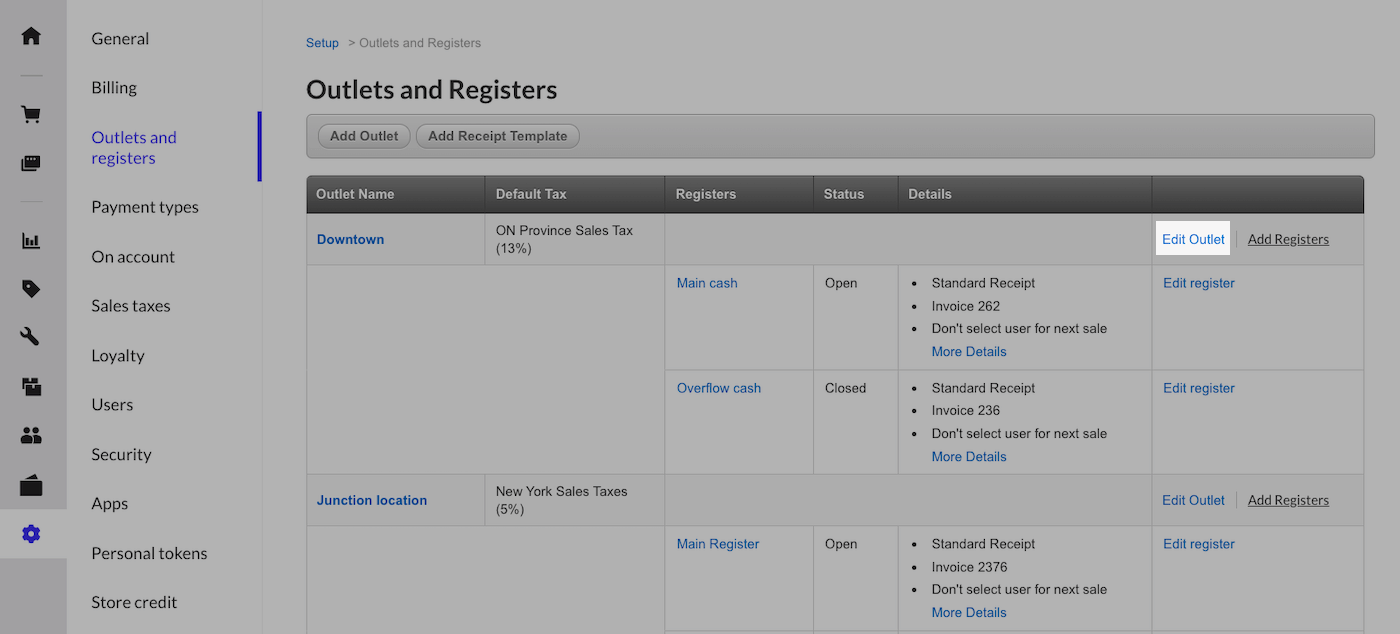This screenshot has height=634, width=1400.
Task: Expand More Details for Main cash register
Action: pos(968,351)
